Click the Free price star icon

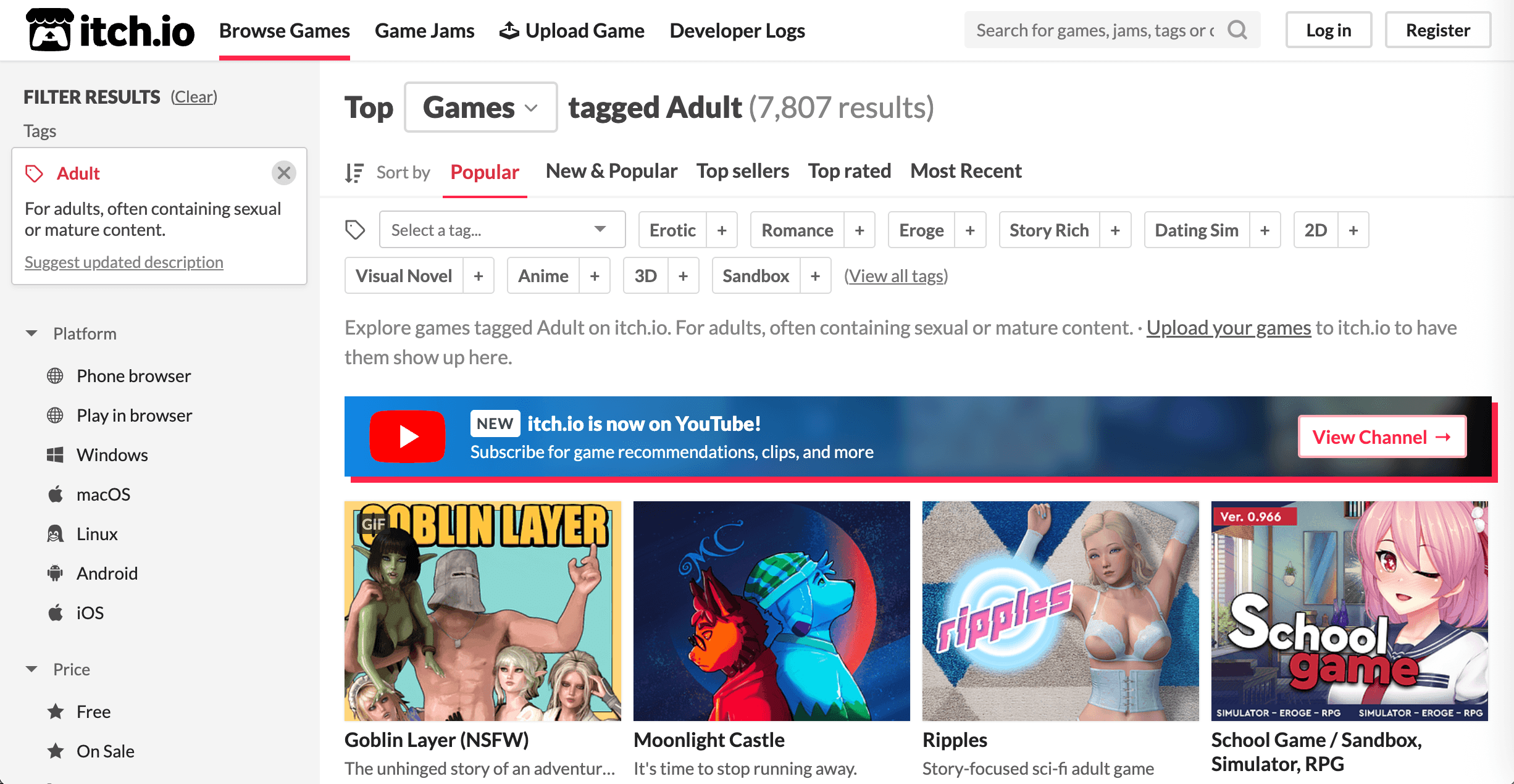(56, 711)
